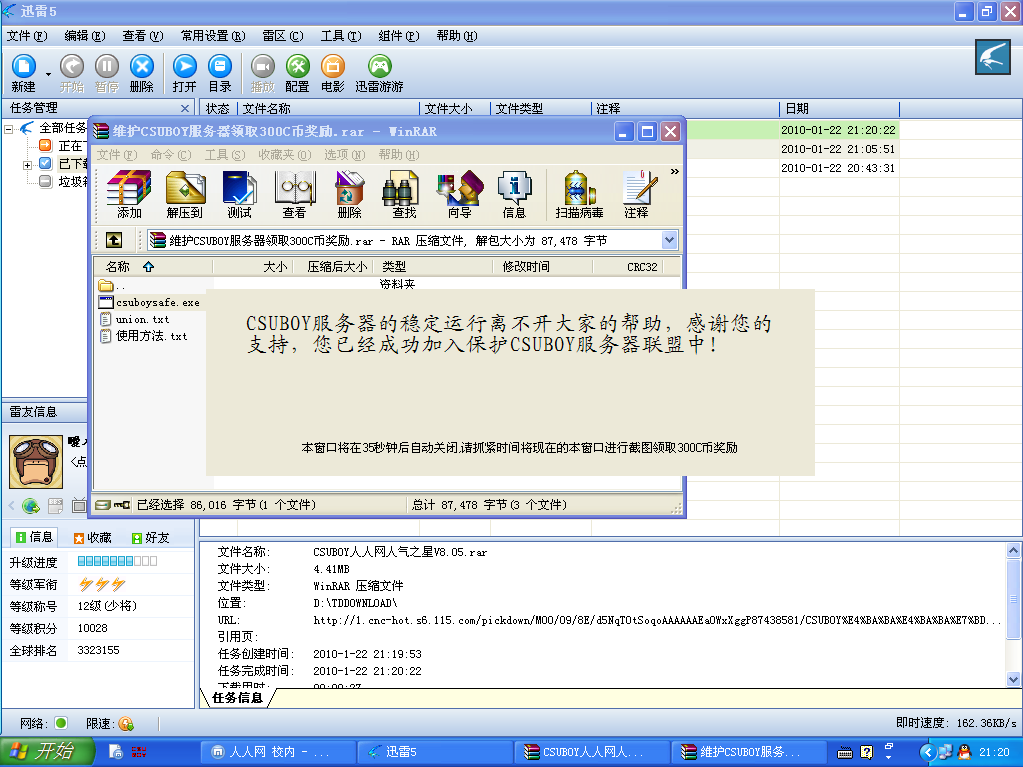The height and width of the screenshot is (767, 1023).
Task: Switch to the 好友 tab
Action: (x=151, y=537)
